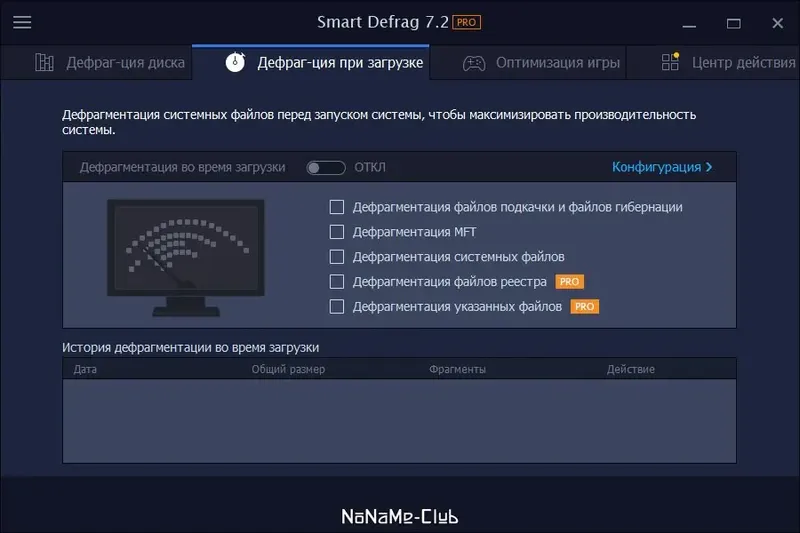The image size is (800, 533).
Task: Click the ОТКЛ toggle status label
Action: pyautogui.click(x=370, y=167)
